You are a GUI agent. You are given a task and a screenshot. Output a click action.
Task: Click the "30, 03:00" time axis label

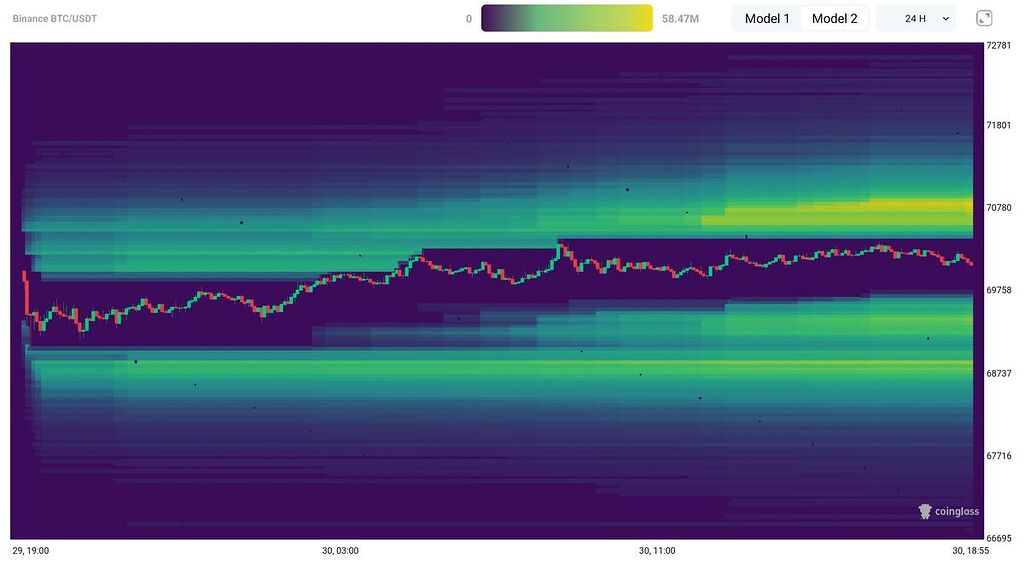pos(340,551)
